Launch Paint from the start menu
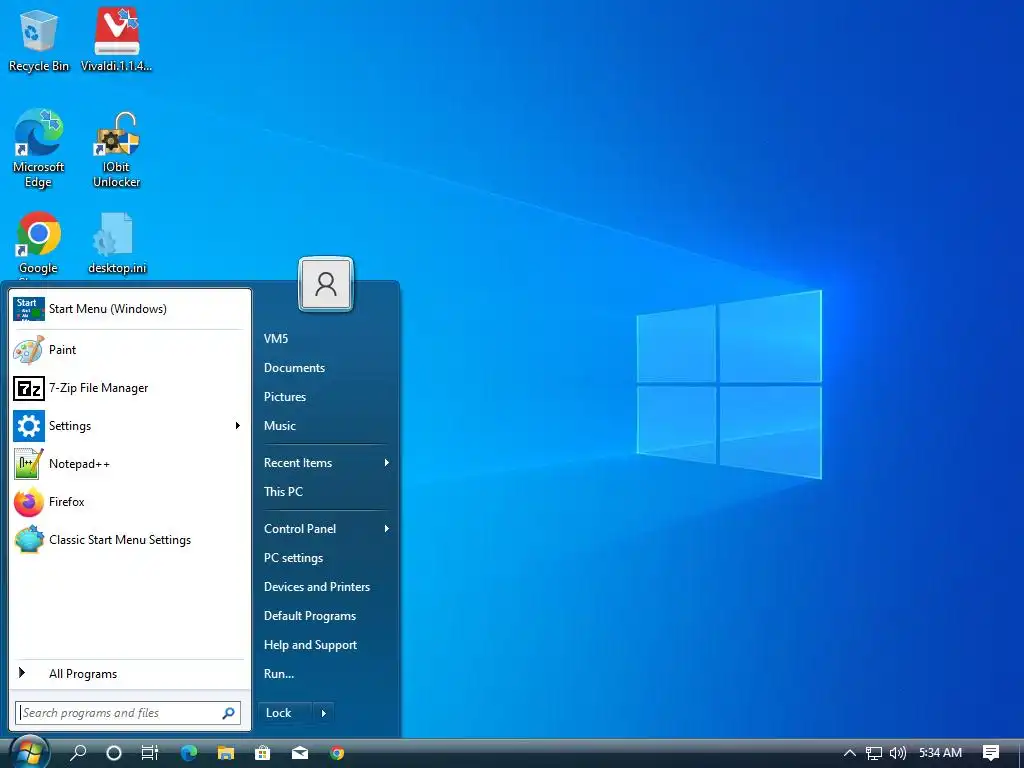 click(x=129, y=350)
